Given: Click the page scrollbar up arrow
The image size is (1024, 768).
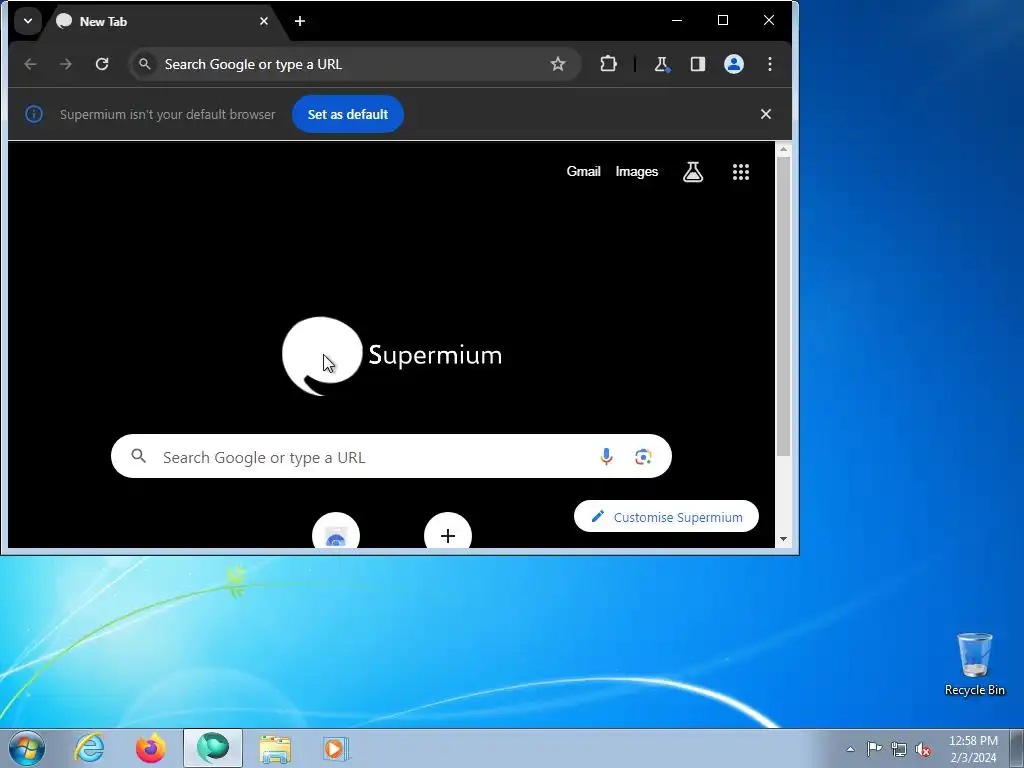Looking at the screenshot, I should [x=784, y=150].
